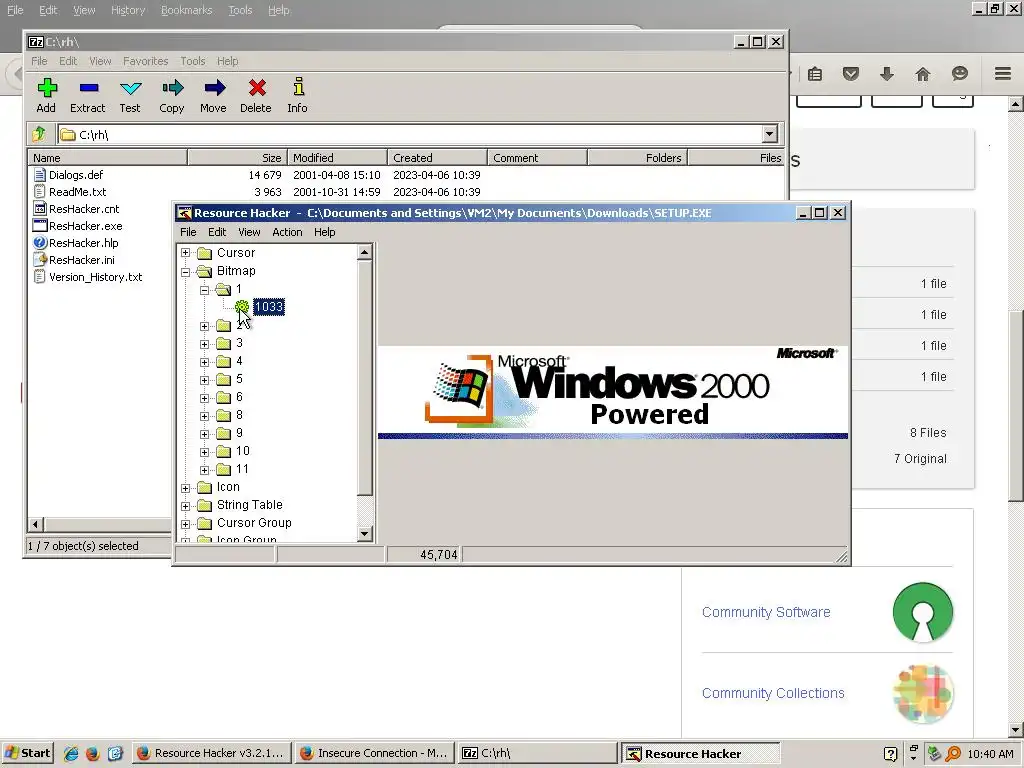Click the Firefox bookmarks list icon
The height and width of the screenshot is (768, 1024).
pyautogui.click(x=814, y=74)
